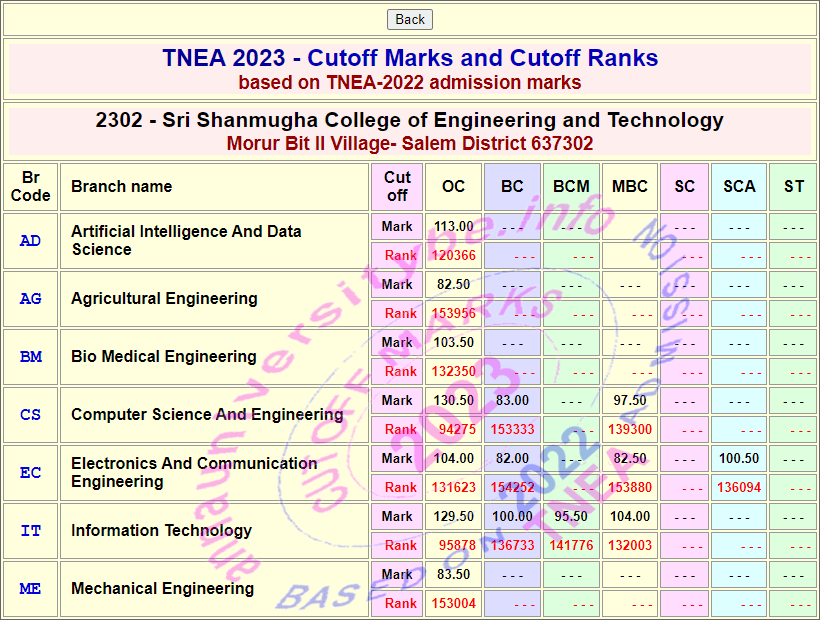Click the SC column header

tap(685, 187)
